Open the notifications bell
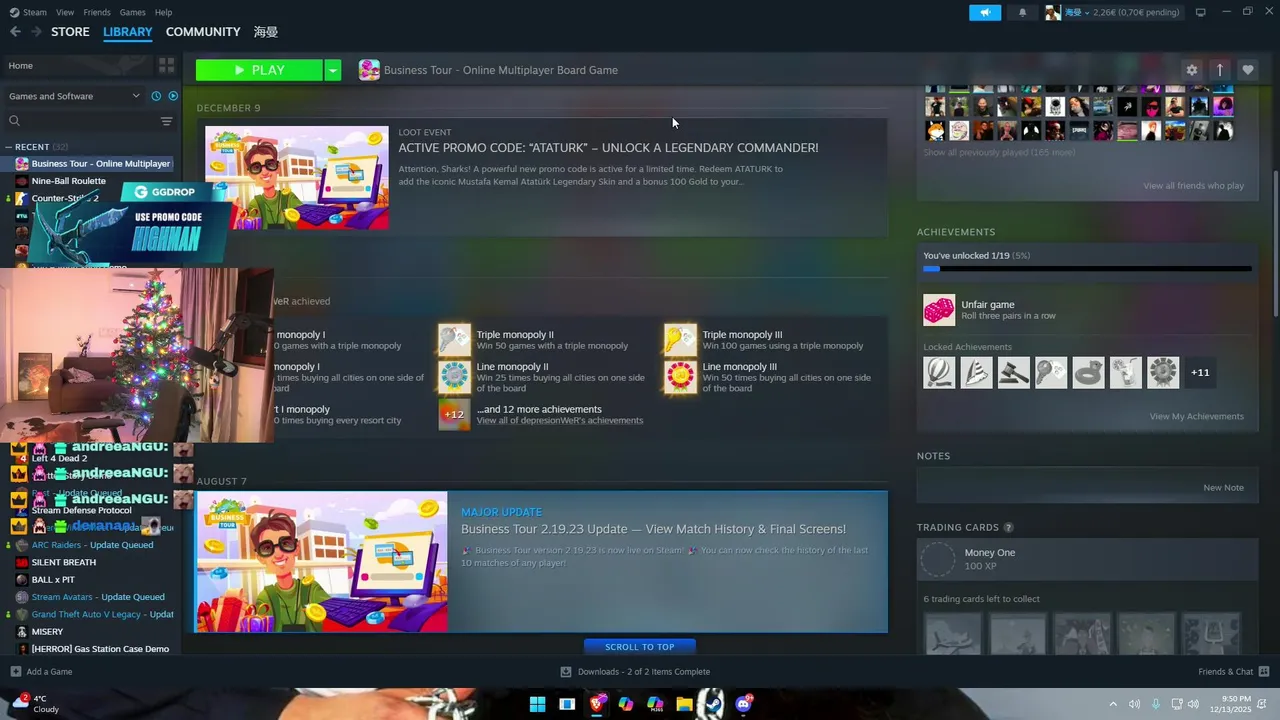The height and width of the screenshot is (720, 1280). (1022, 12)
